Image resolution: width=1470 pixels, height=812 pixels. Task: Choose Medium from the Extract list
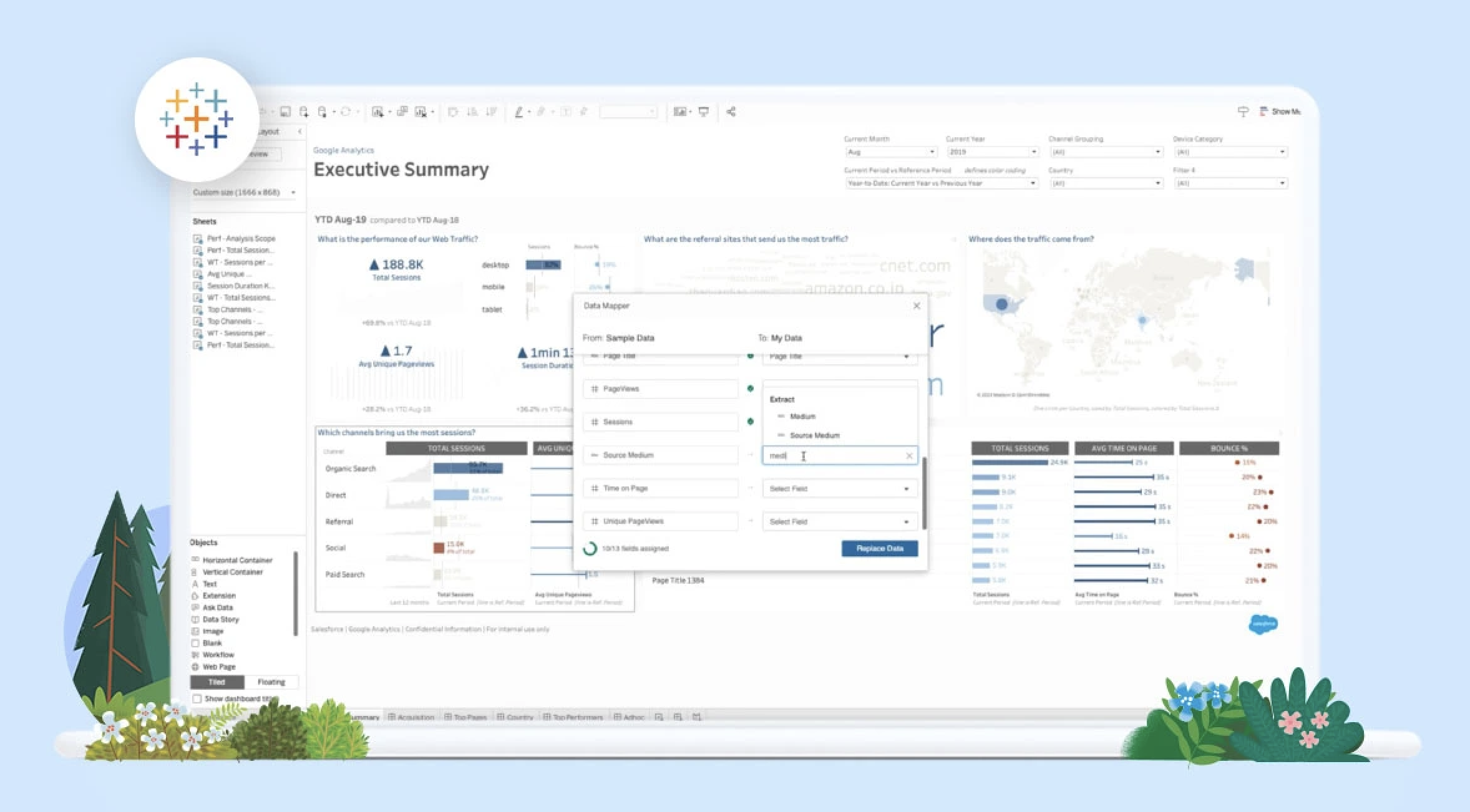(x=840, y=416)
